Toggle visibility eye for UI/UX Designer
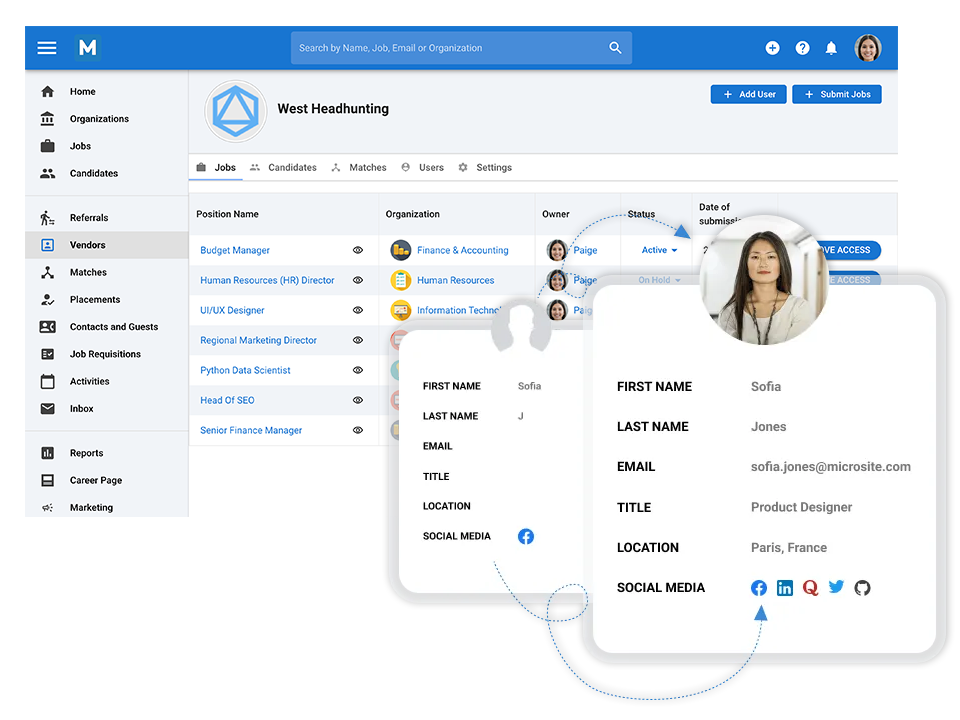Screen dimensions: 960x720 (358, 310)
